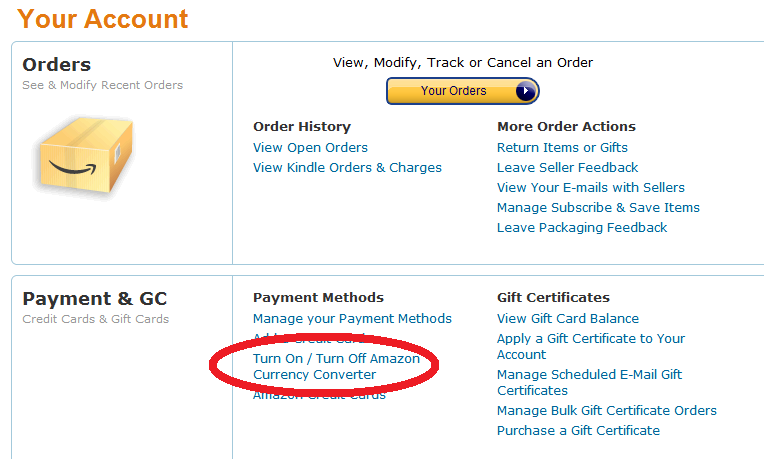The height and width of the screenshot is (459, 764).
Task: Open View Open Orders link
Action: tap(310, 148)
